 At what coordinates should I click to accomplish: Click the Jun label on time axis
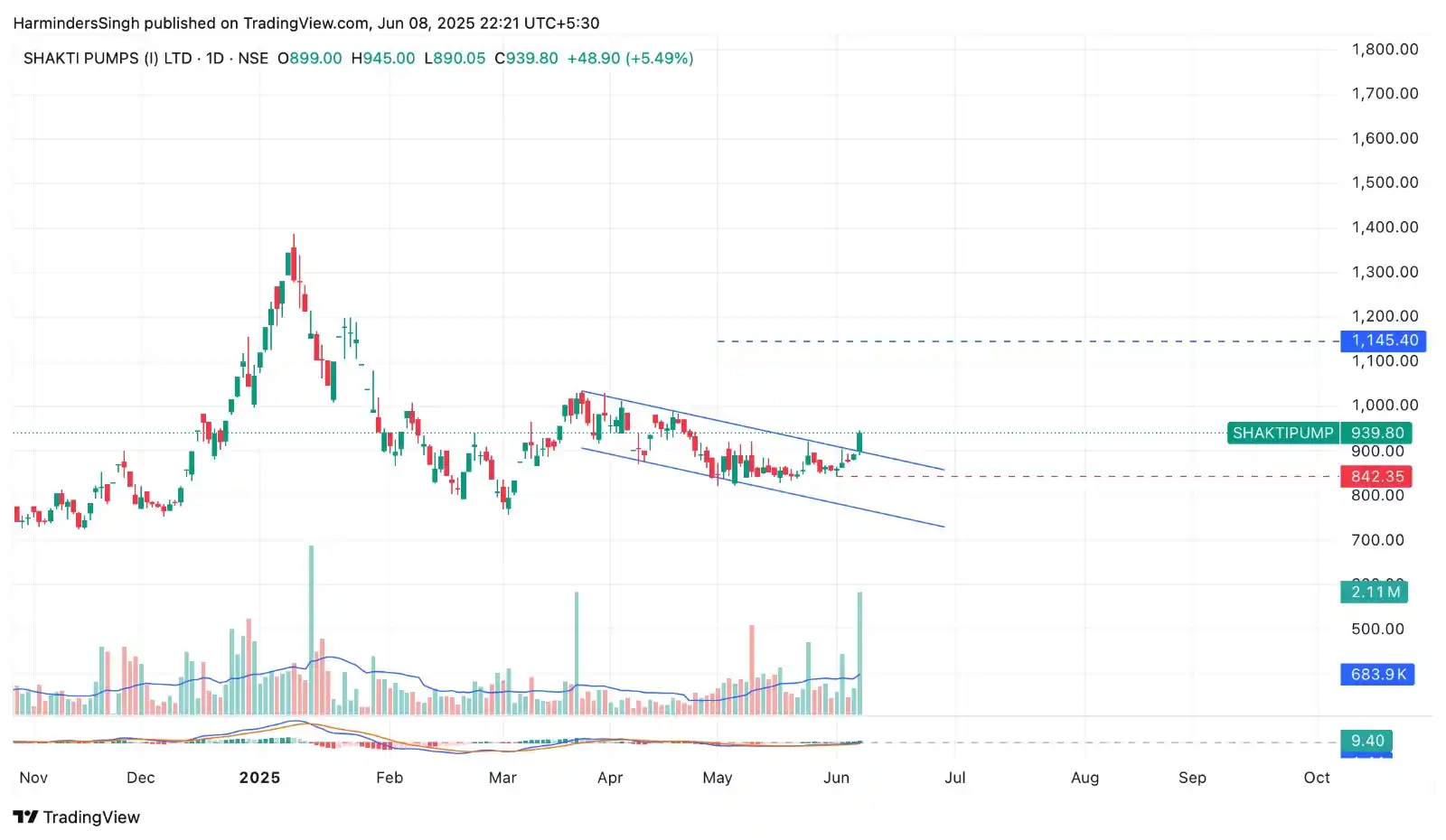click(837, 778)
